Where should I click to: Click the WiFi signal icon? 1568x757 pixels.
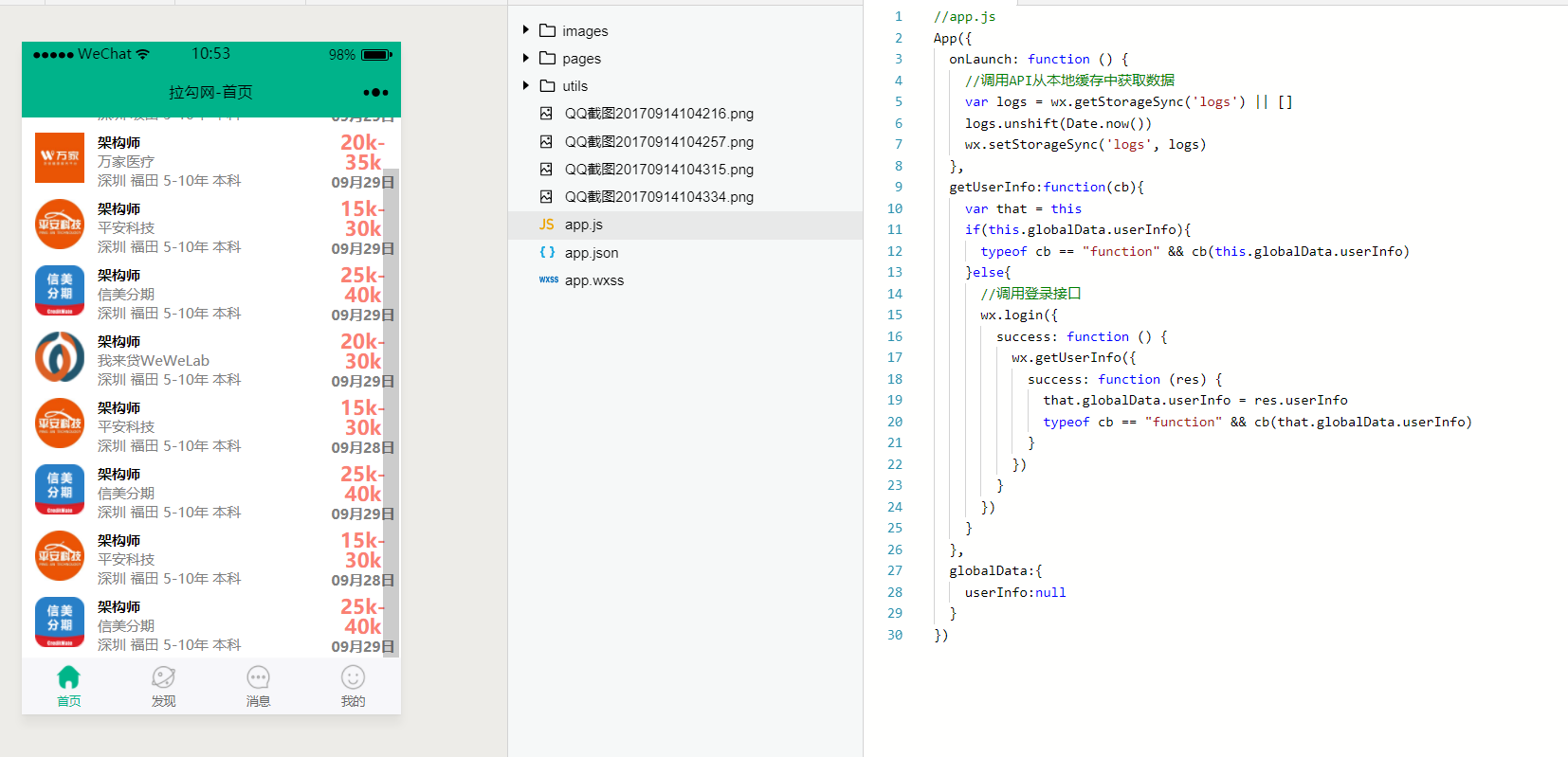(143, 54)
